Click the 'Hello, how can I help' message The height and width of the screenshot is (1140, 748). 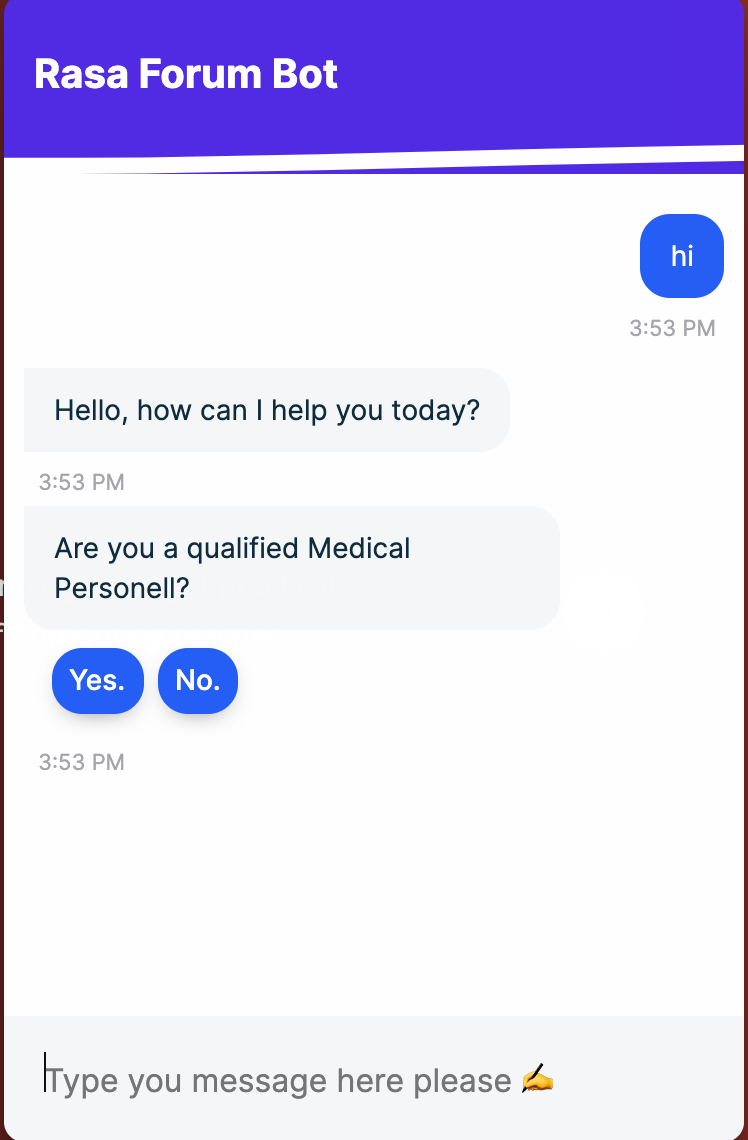pyautogui.click(x=267, y=410)
